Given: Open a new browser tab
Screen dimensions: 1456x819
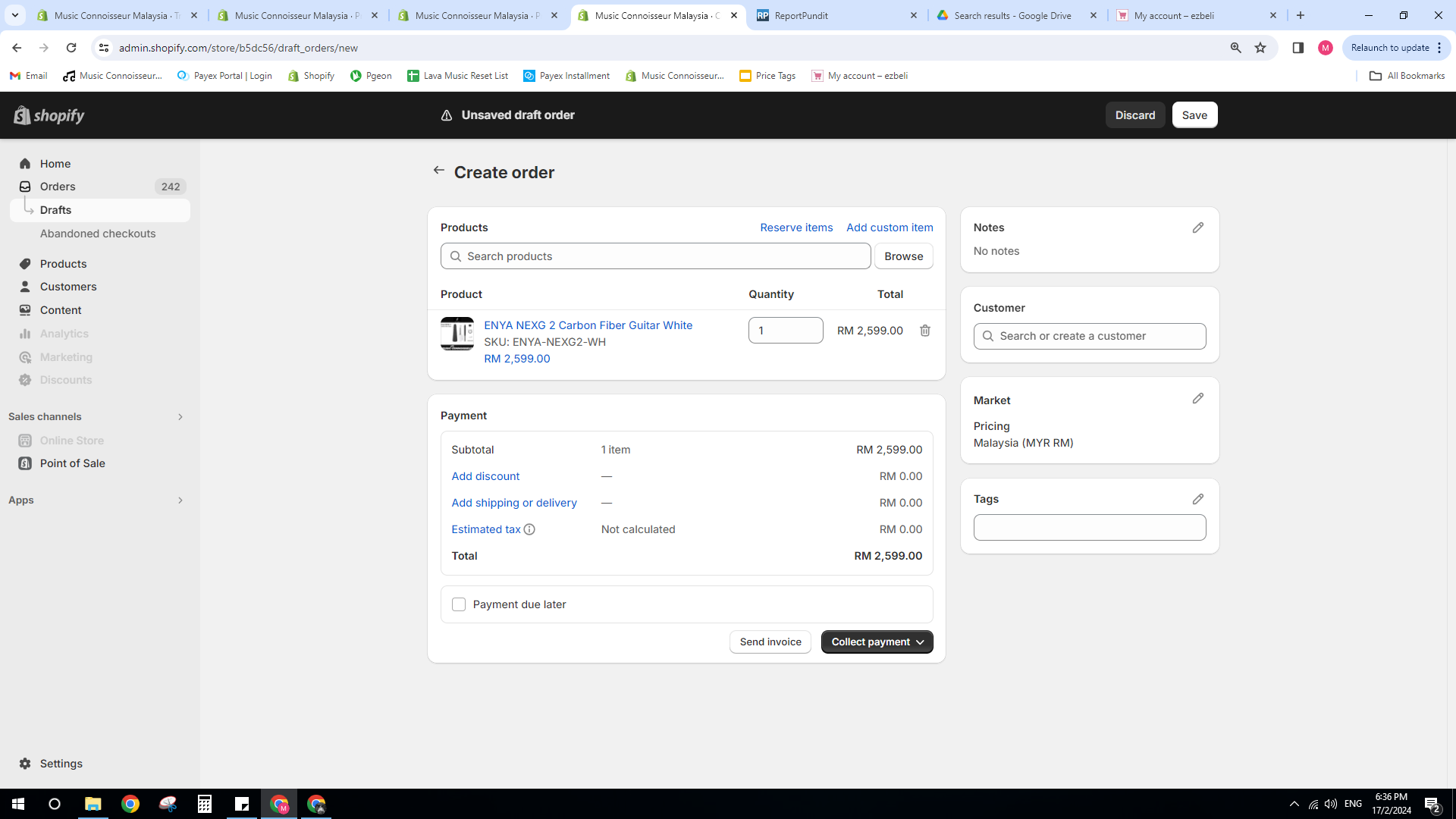Looking at the screenshot, I should pyautogui.click(x=1301, y=15).
